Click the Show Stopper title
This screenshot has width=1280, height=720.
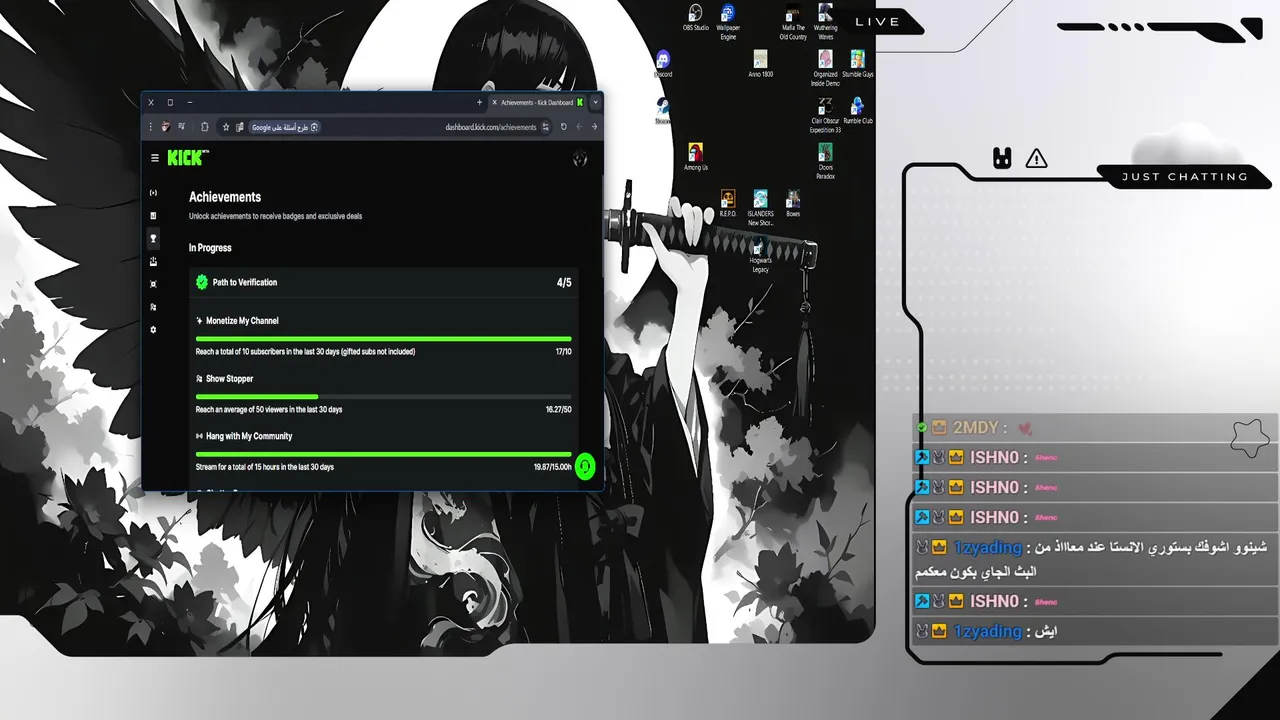(230, 379)
